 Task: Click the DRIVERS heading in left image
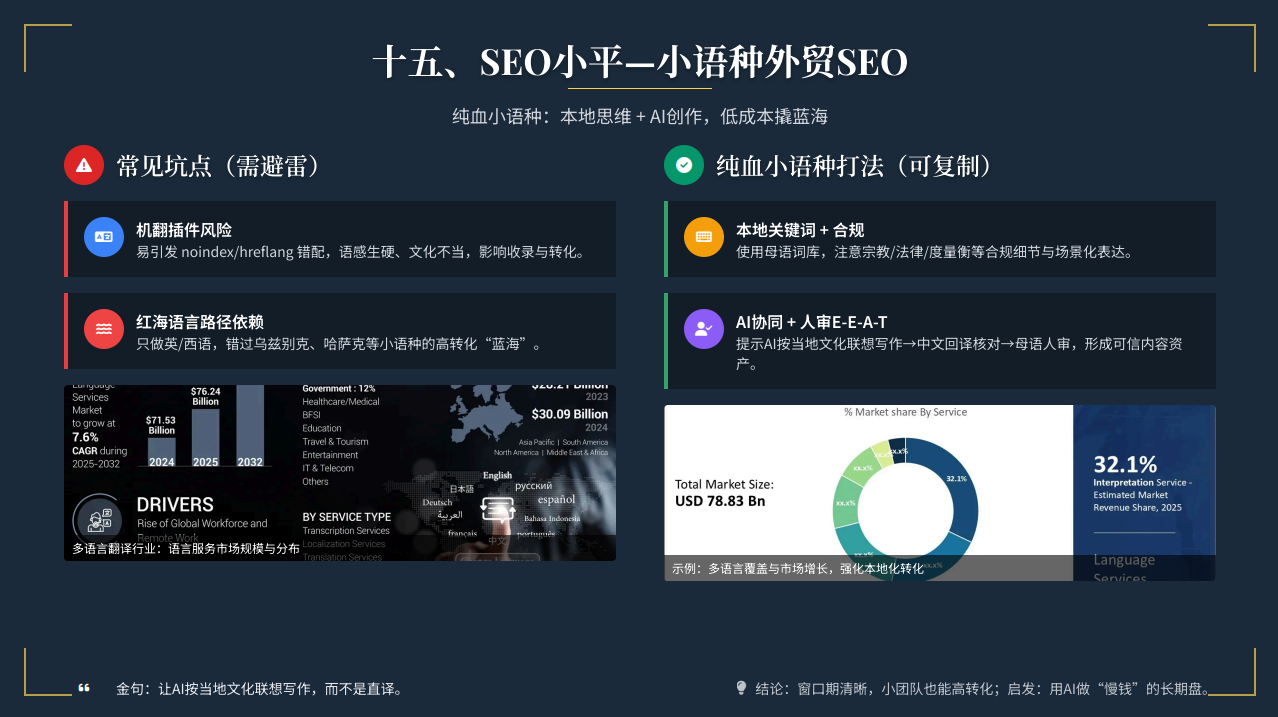click(x=175, y=505)
